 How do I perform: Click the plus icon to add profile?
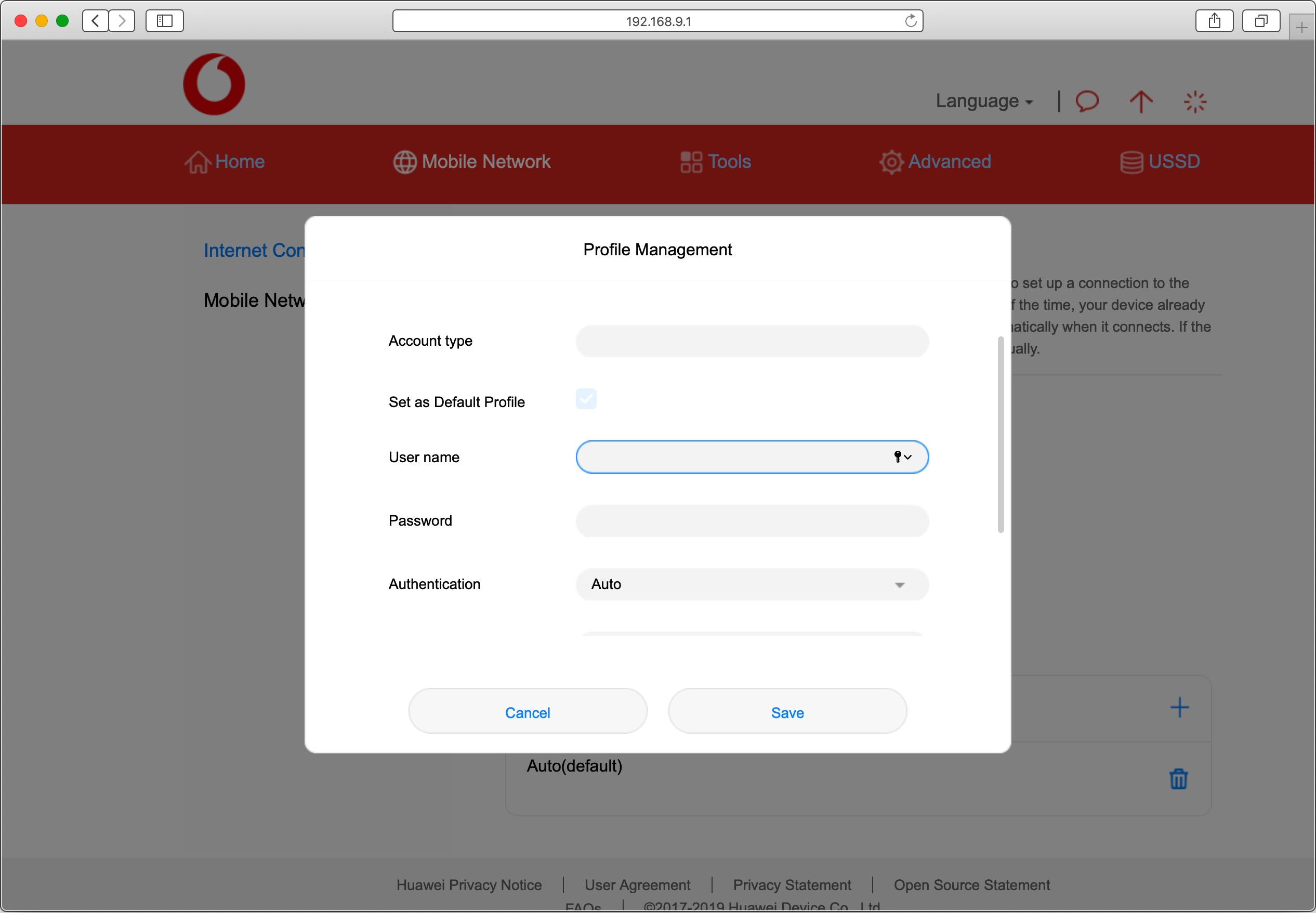point(1179,708)
